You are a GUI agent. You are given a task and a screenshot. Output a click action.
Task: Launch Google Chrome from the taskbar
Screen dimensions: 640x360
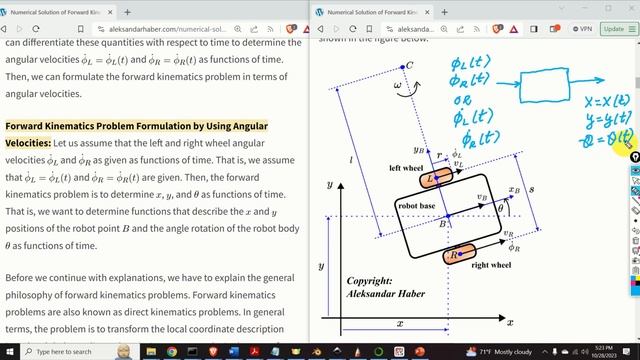(172, 351)
